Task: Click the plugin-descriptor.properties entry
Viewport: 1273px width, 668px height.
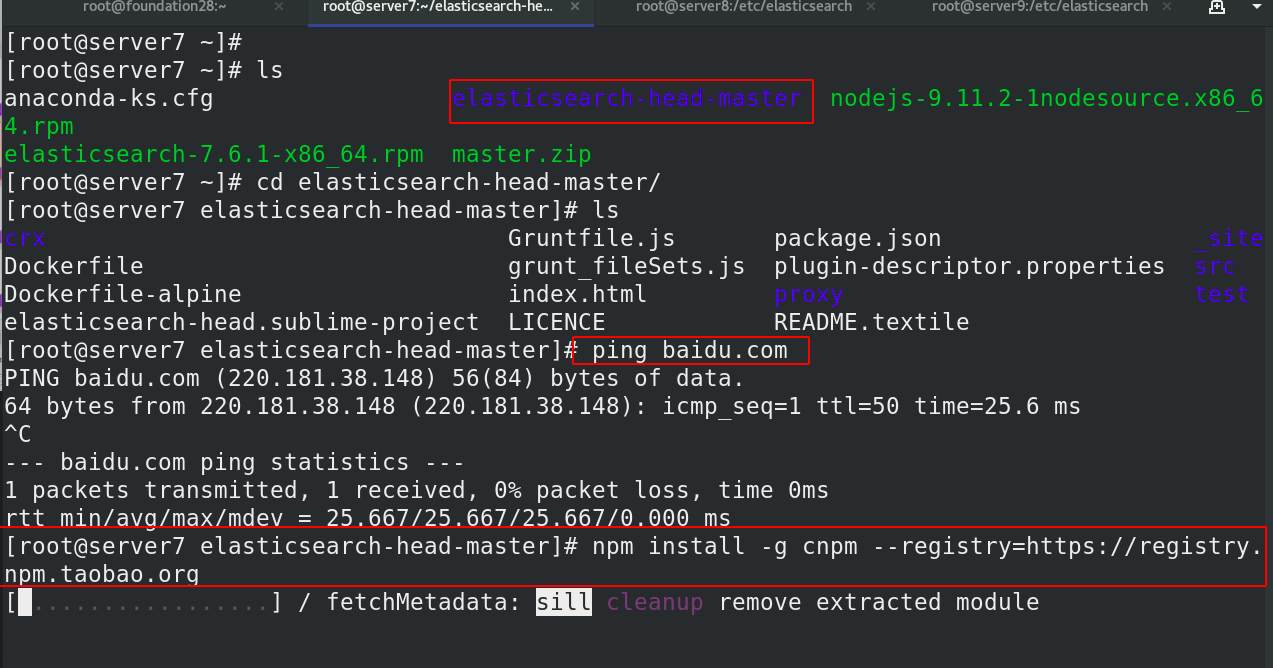Action: click(x=970, y=267)
